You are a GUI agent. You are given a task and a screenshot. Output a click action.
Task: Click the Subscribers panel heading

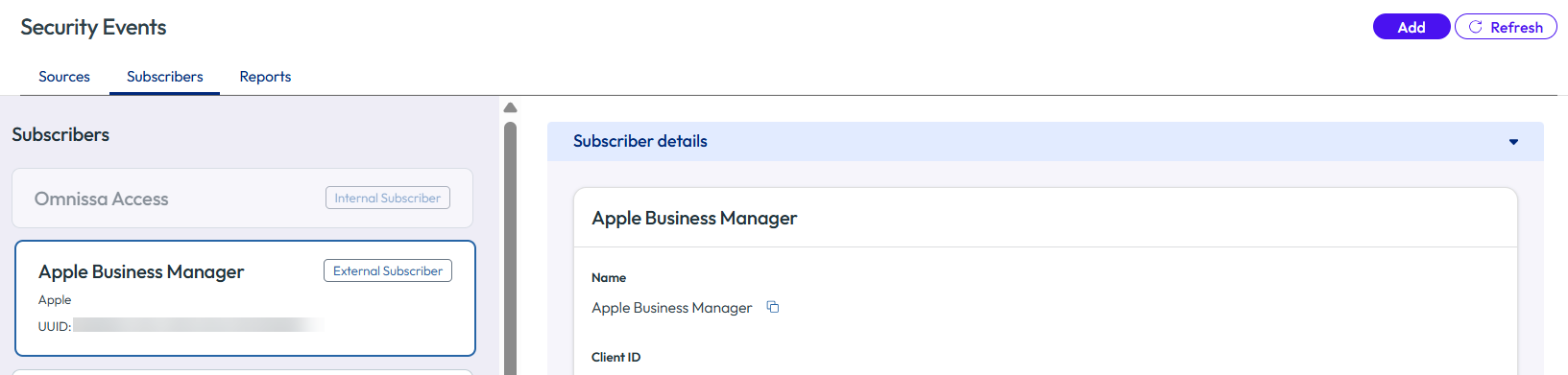pos(60,134)
